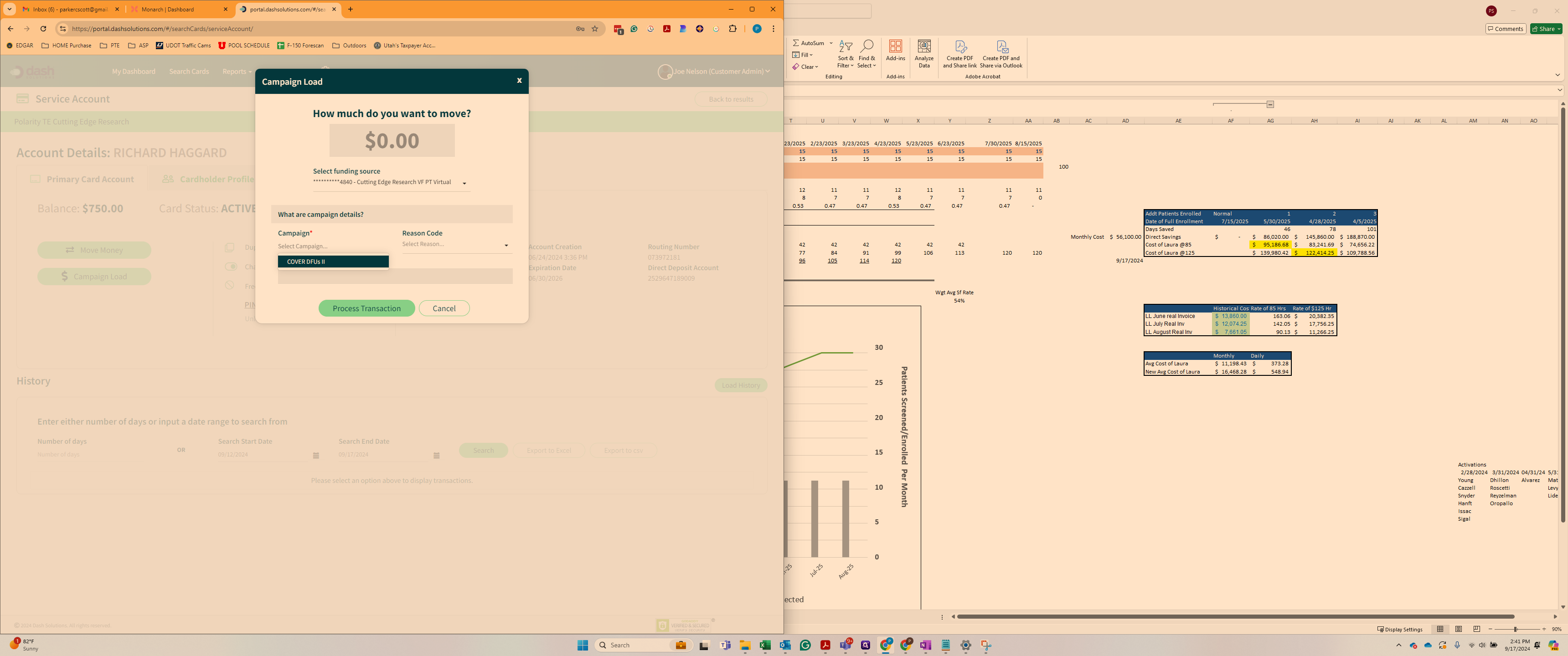This screenshot has width=1568, height=656.
Task: Go back in the browser
Action: [10, 29]
